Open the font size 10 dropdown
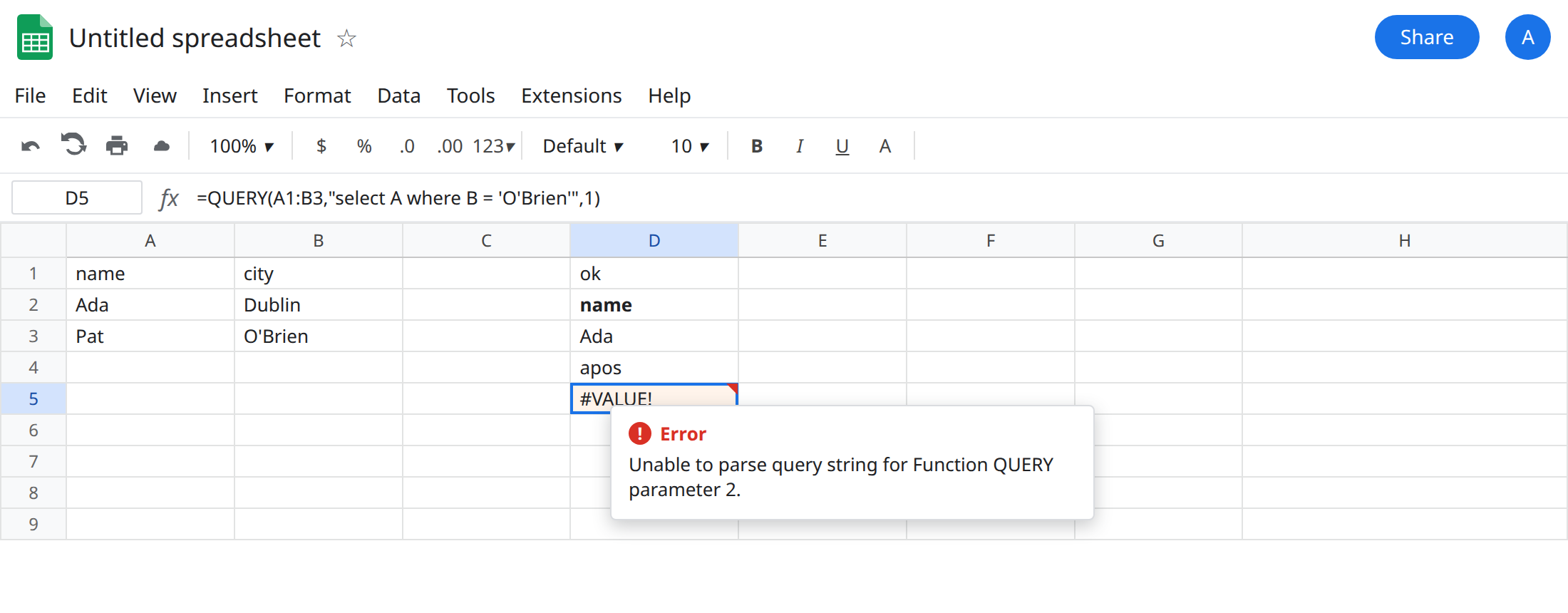The image size is (1568, 613). (x=690, y=146)
